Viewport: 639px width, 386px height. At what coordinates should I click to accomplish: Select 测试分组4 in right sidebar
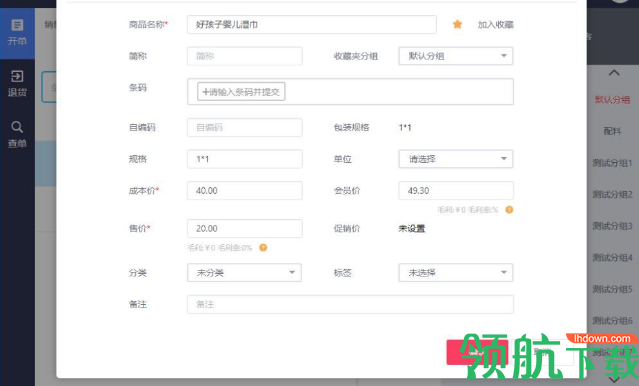pos(613,258)
